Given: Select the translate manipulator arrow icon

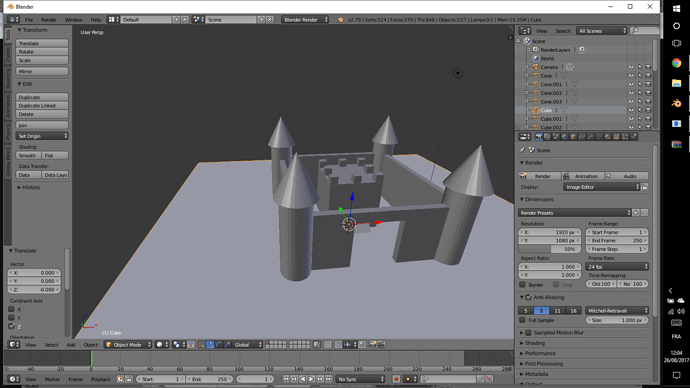Looking at the screenshot, I should 210,344.
